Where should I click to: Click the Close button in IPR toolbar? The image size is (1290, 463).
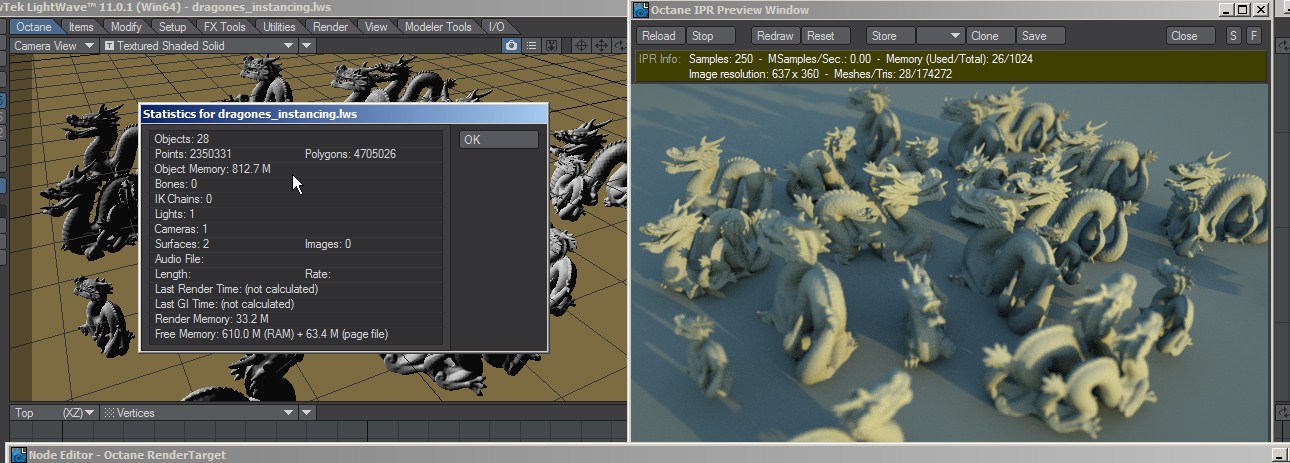1191,36
